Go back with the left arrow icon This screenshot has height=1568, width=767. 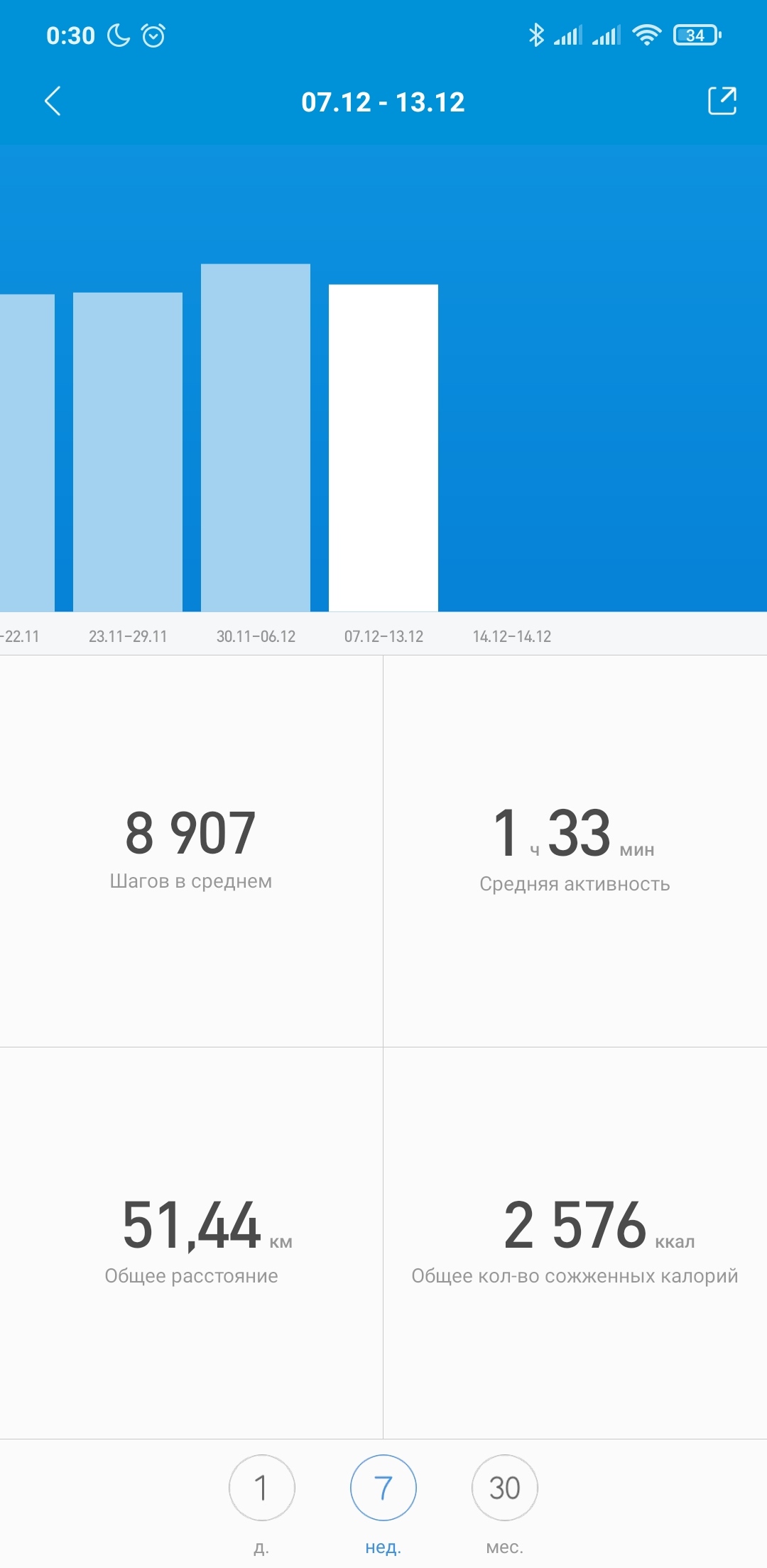tap(53, 101)
